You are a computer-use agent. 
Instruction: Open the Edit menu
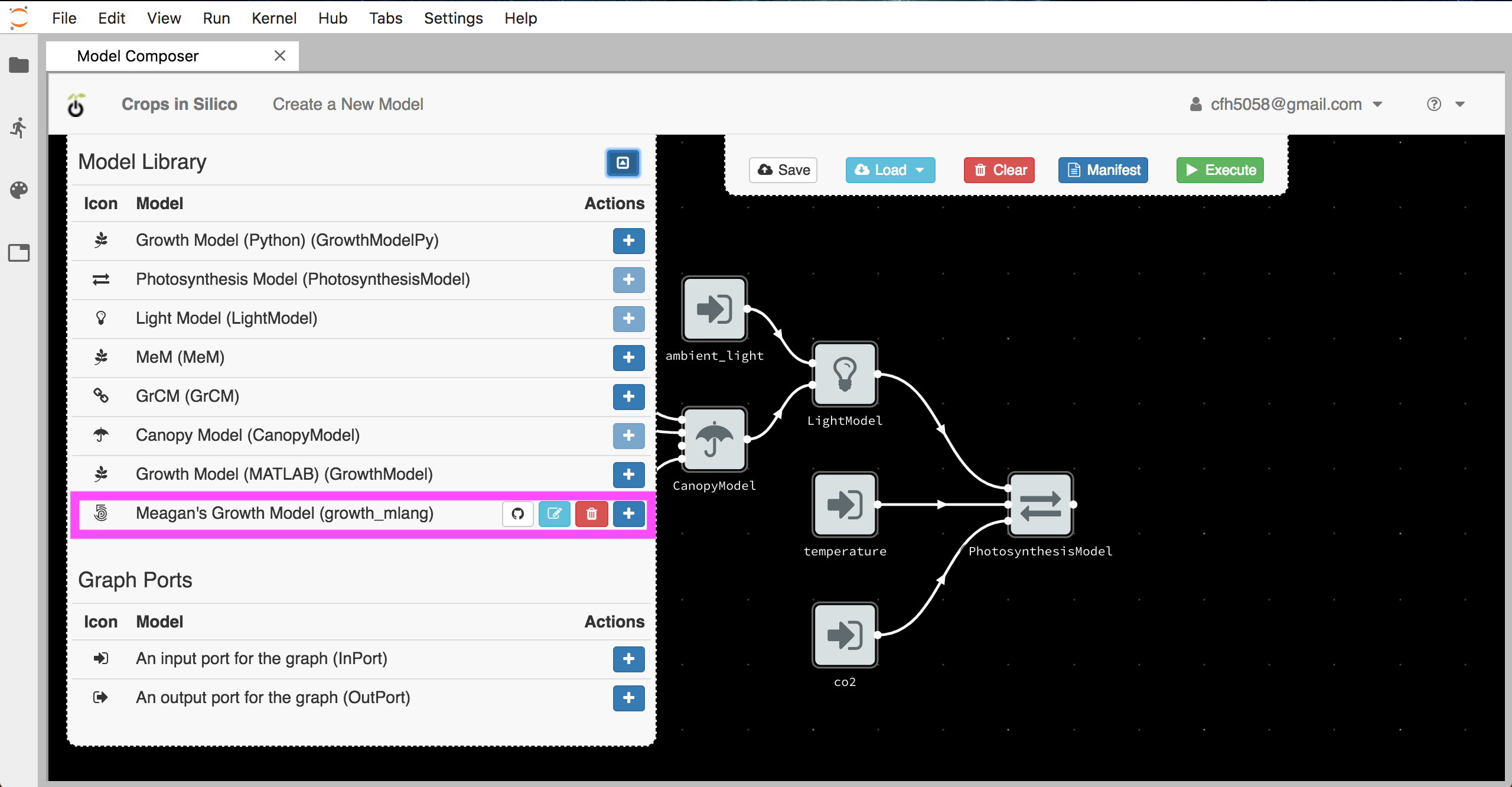[112, 18]
